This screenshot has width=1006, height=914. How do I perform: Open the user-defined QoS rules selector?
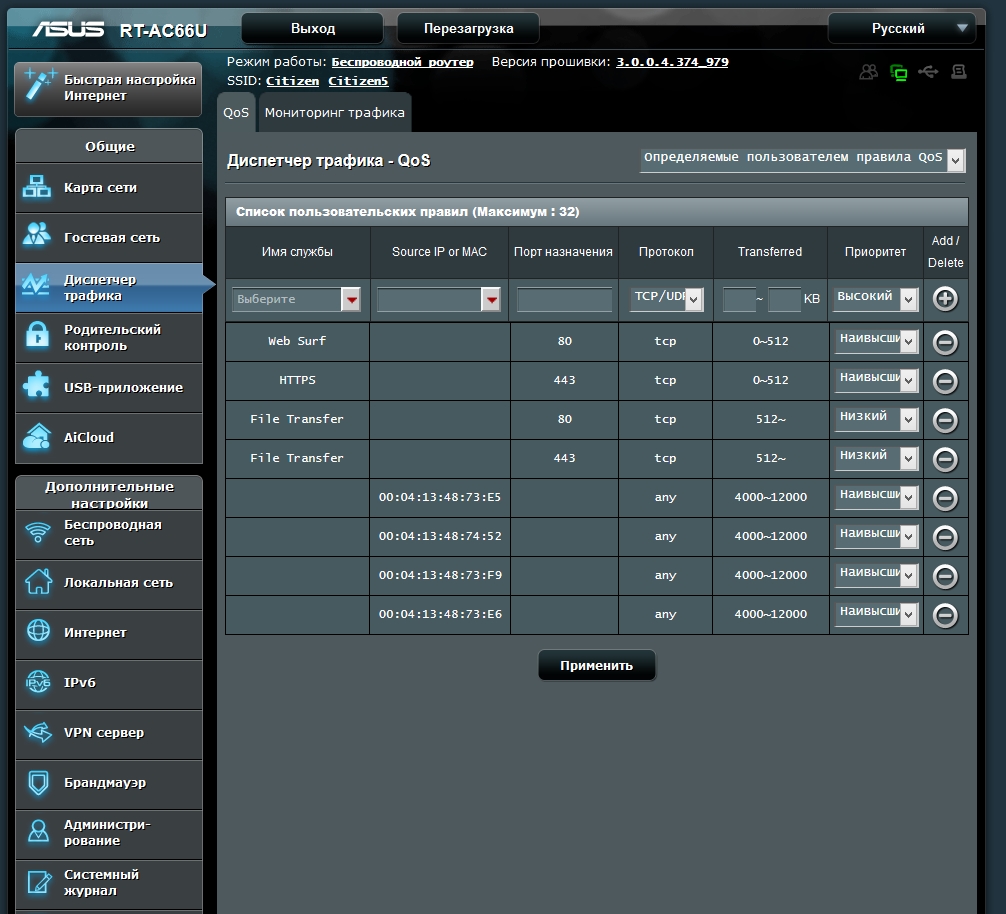[x=802, y=159]
